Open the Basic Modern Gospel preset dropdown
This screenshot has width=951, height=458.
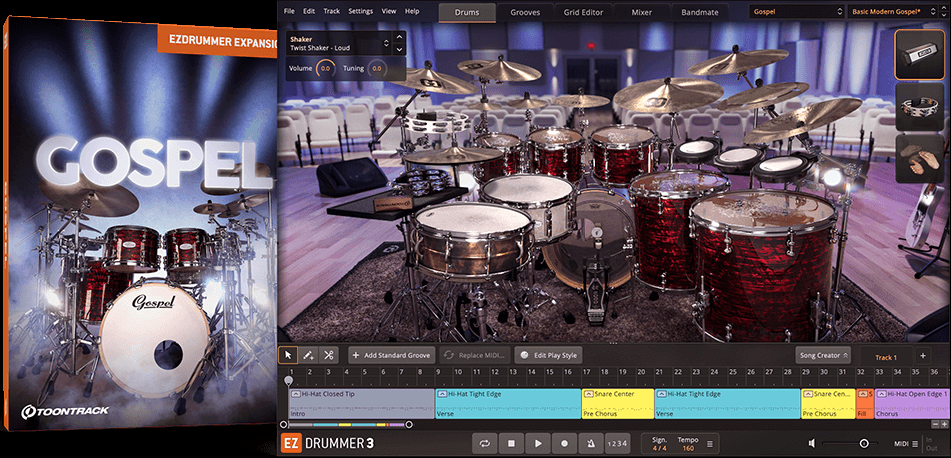click(893, 12)
